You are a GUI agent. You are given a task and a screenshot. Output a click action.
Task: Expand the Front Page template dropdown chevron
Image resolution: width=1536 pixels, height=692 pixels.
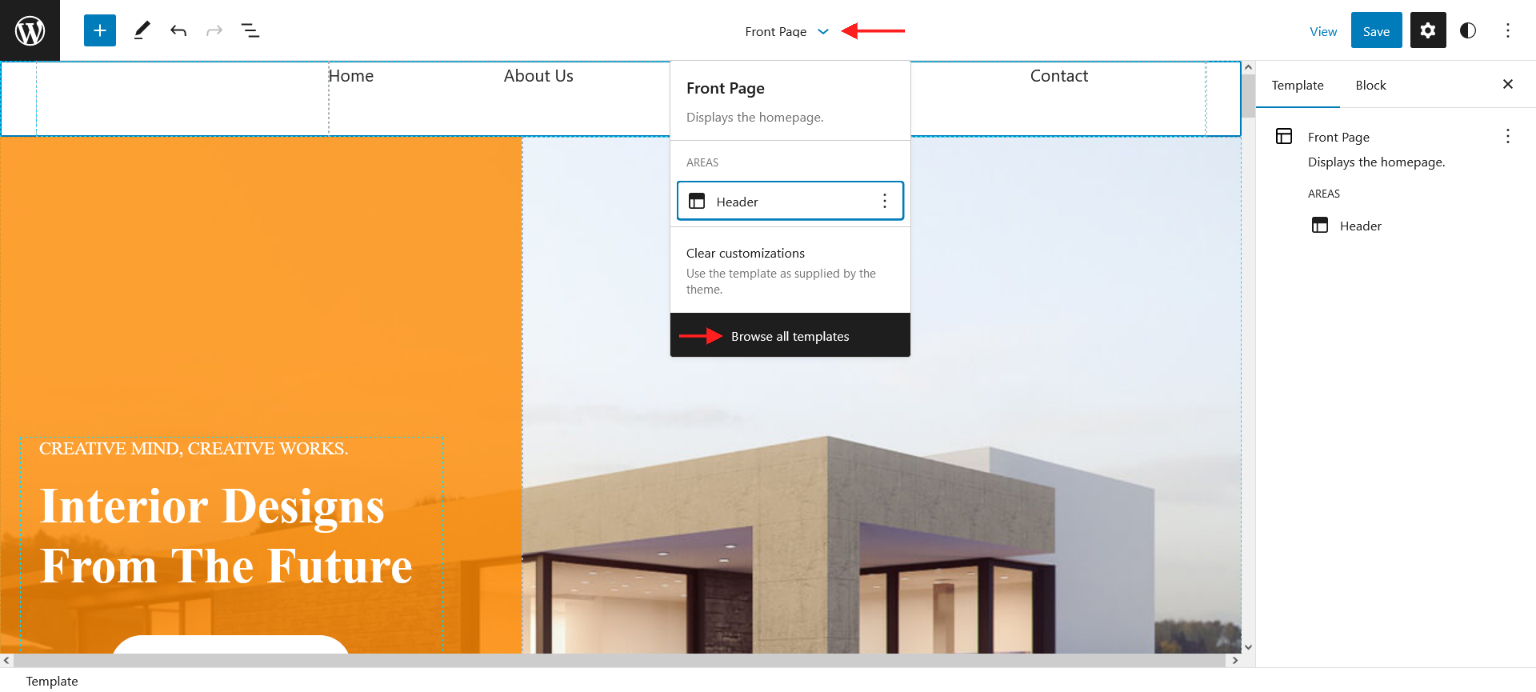click(823, 32)
